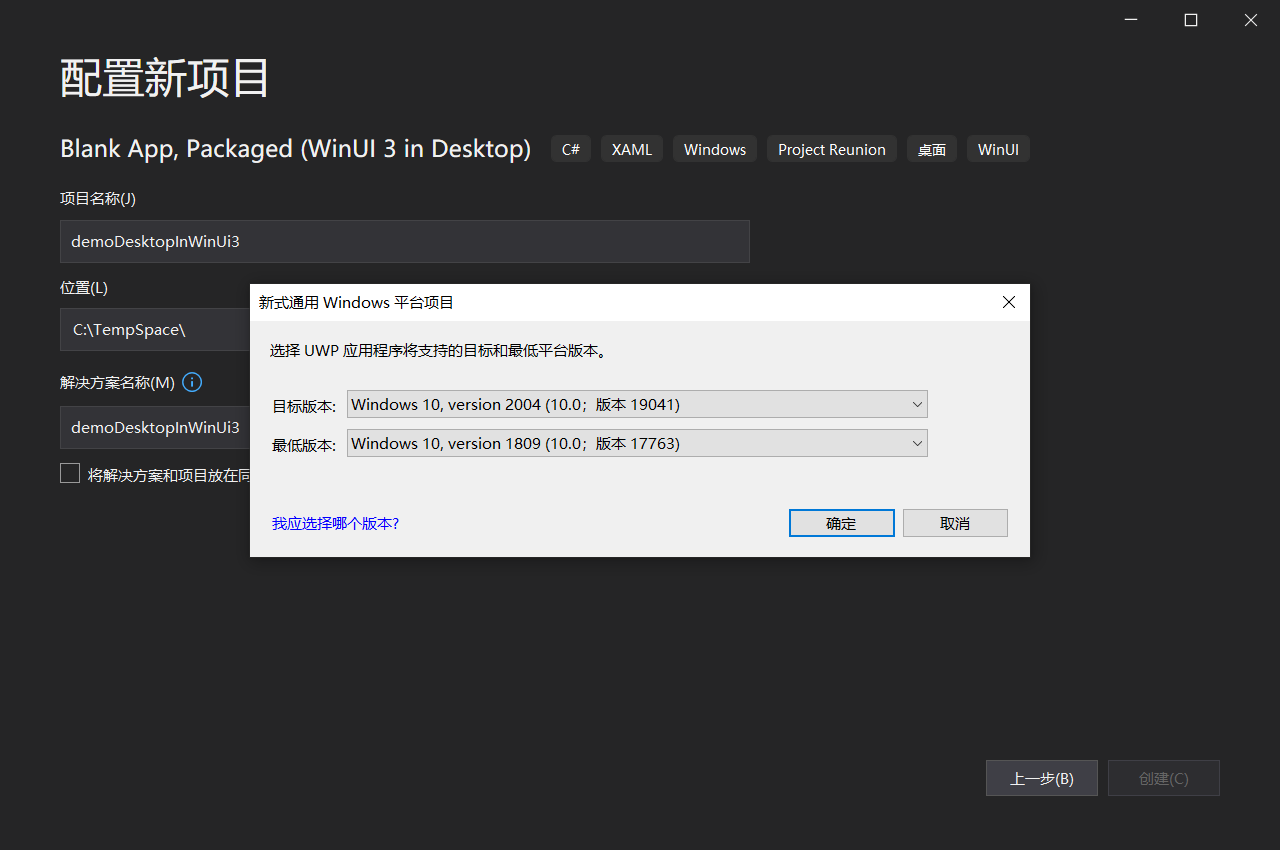Open the 目标版本 dropdown
1280x850 pixels.
[x=637, y=404]
